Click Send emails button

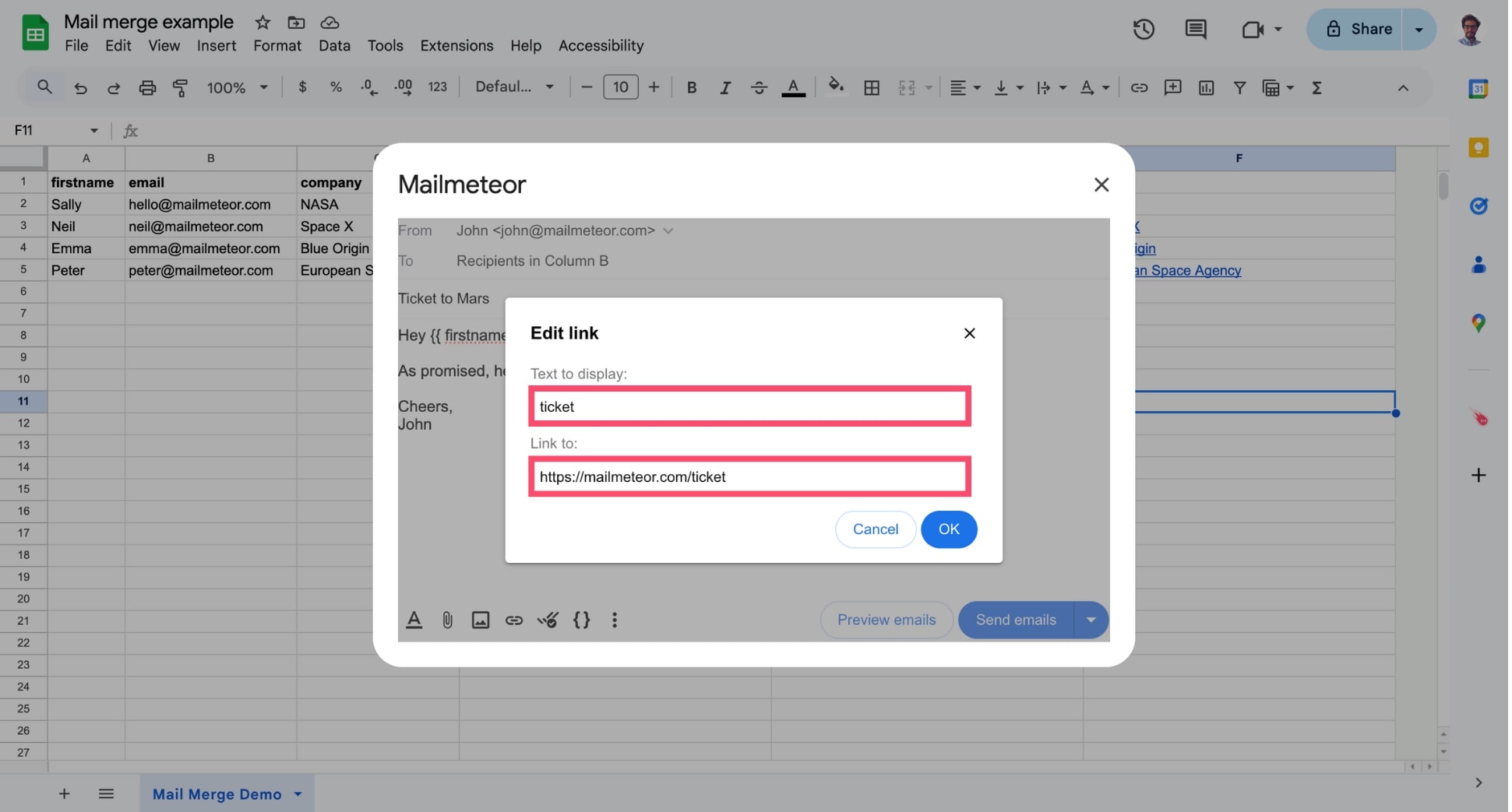click(x=1016, y=620)
